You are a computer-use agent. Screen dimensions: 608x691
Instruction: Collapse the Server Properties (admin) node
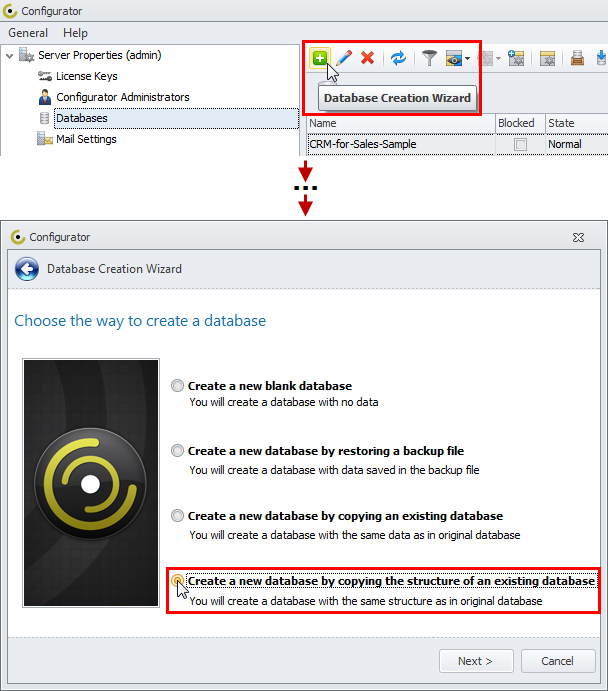10,56
